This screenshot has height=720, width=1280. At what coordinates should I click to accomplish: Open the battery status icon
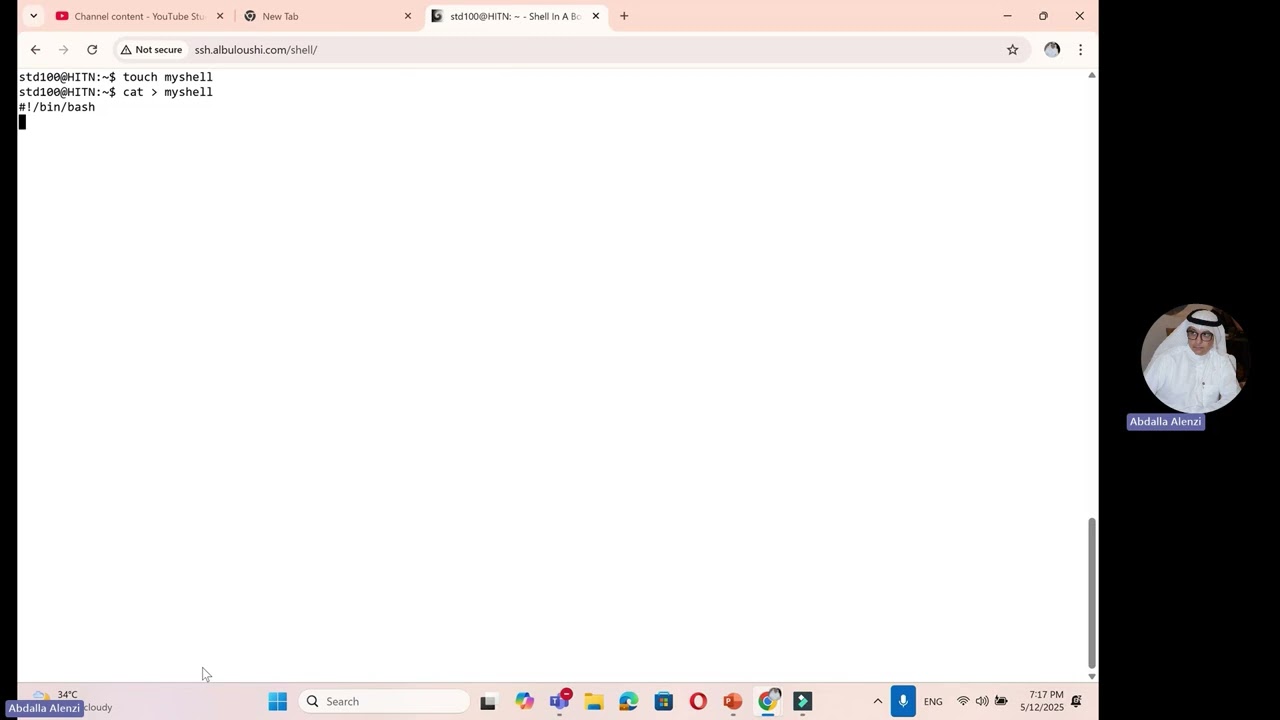click(x=1001, y=701)
